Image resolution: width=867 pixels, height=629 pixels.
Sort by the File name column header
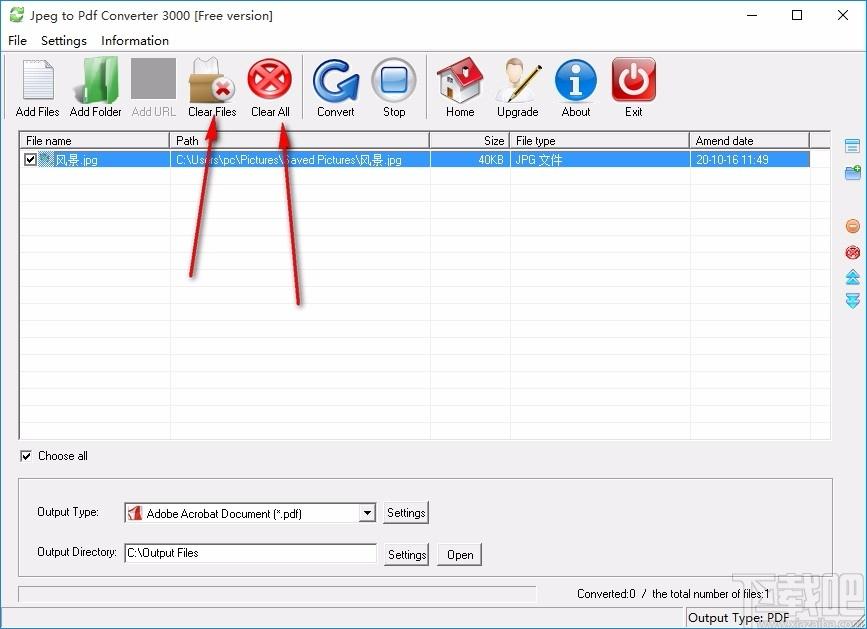(95, 140)
